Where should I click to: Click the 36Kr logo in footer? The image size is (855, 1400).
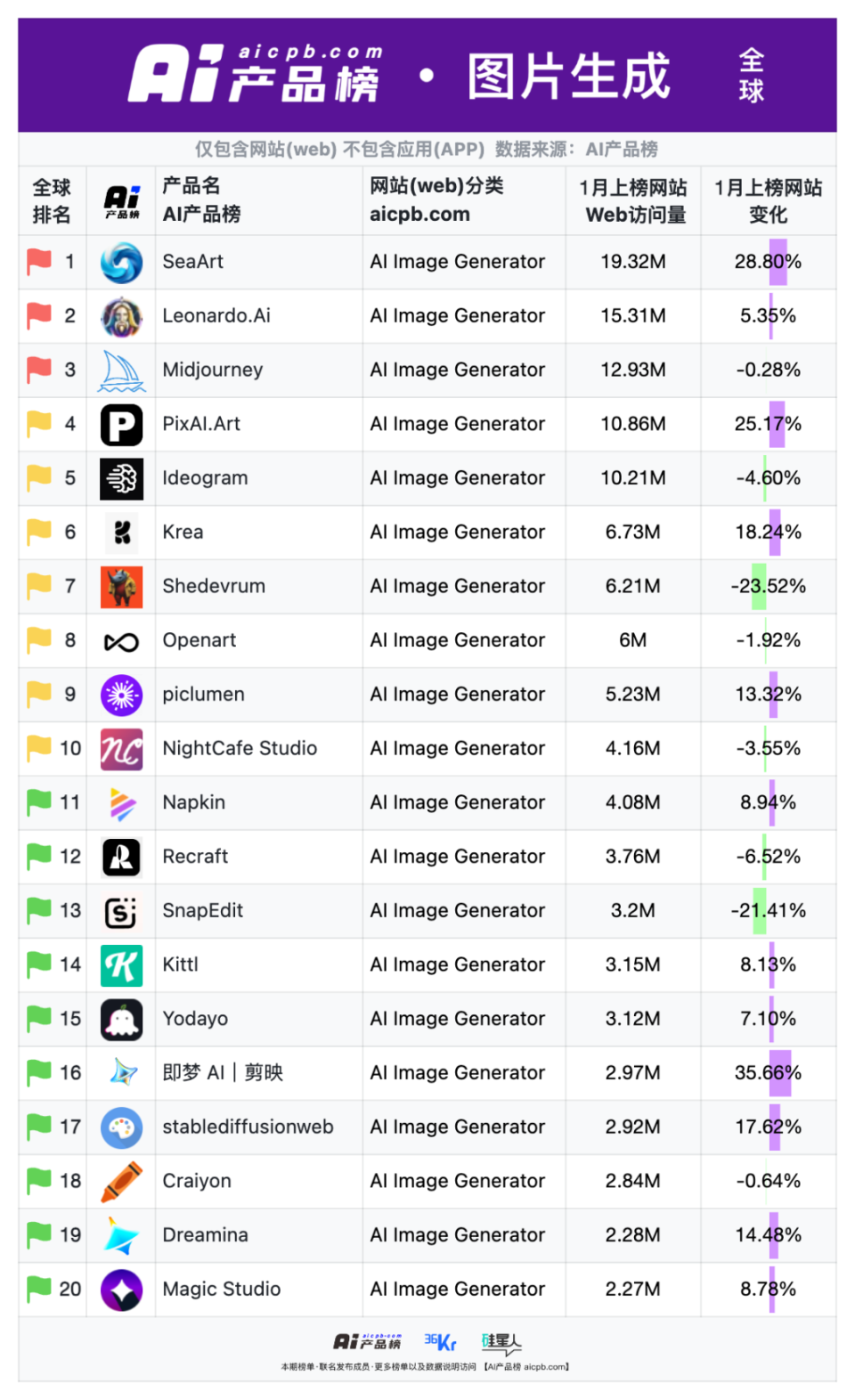coord(440,1342)
